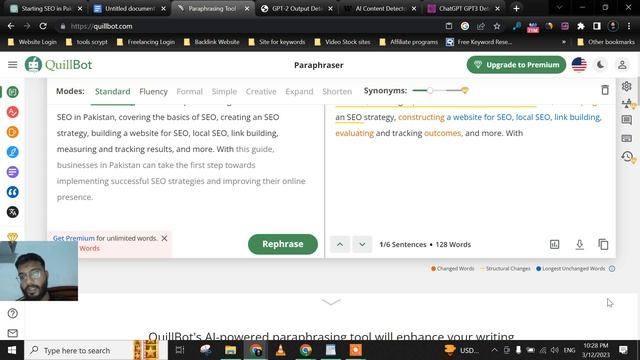The height and width of the screenshot is (360, 640).
Task: Open the Extensions puzzle icon
Action: [x=580, y=26]
